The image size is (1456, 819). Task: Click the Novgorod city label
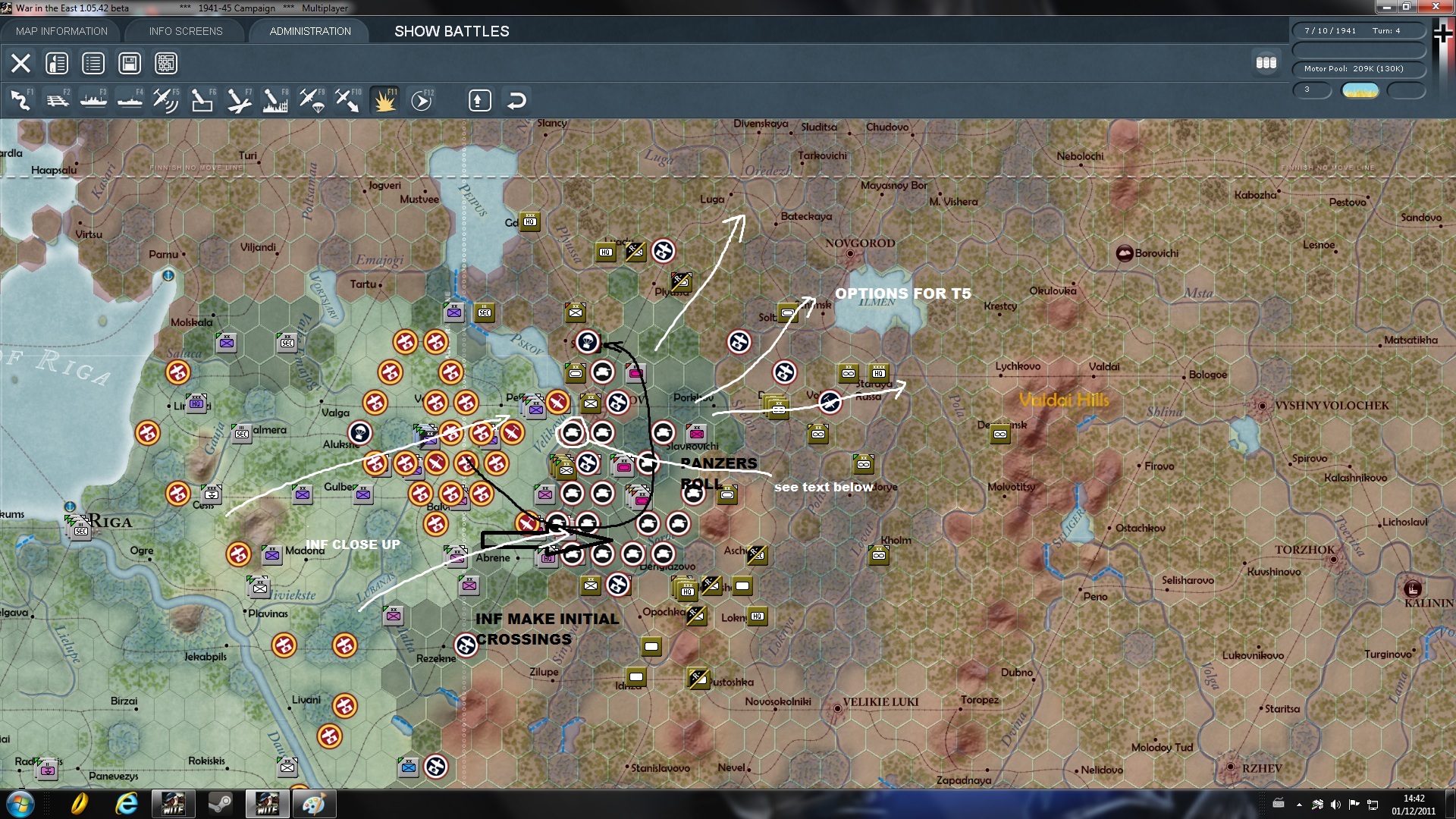tap(861, 243)
